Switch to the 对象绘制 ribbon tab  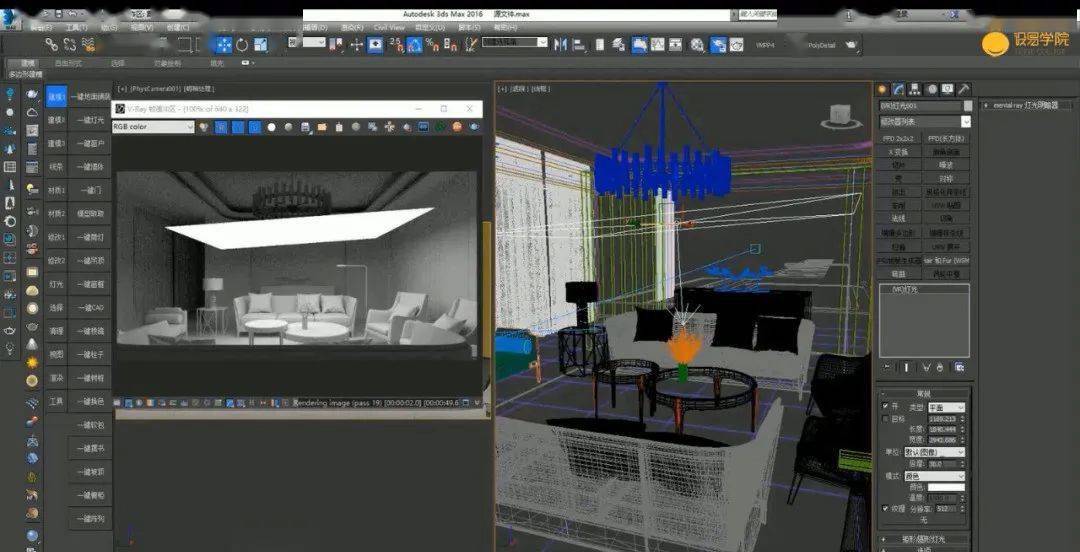167,63
